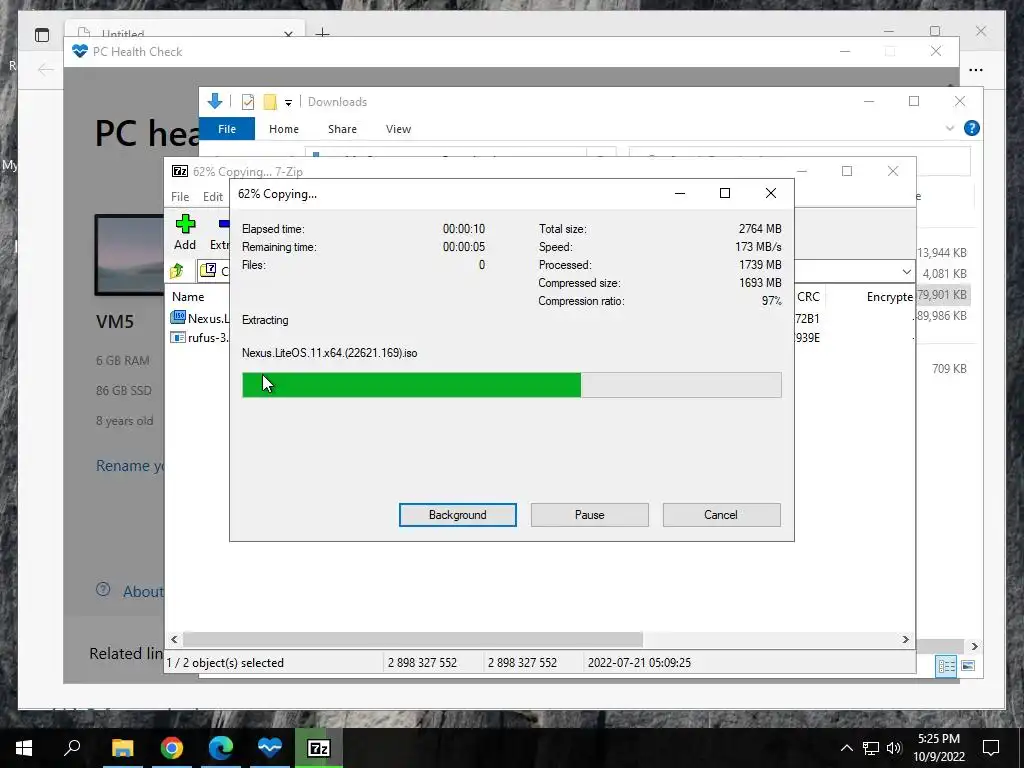Click the browser back arrow
1024x768 pixels.
pos(45,69)
